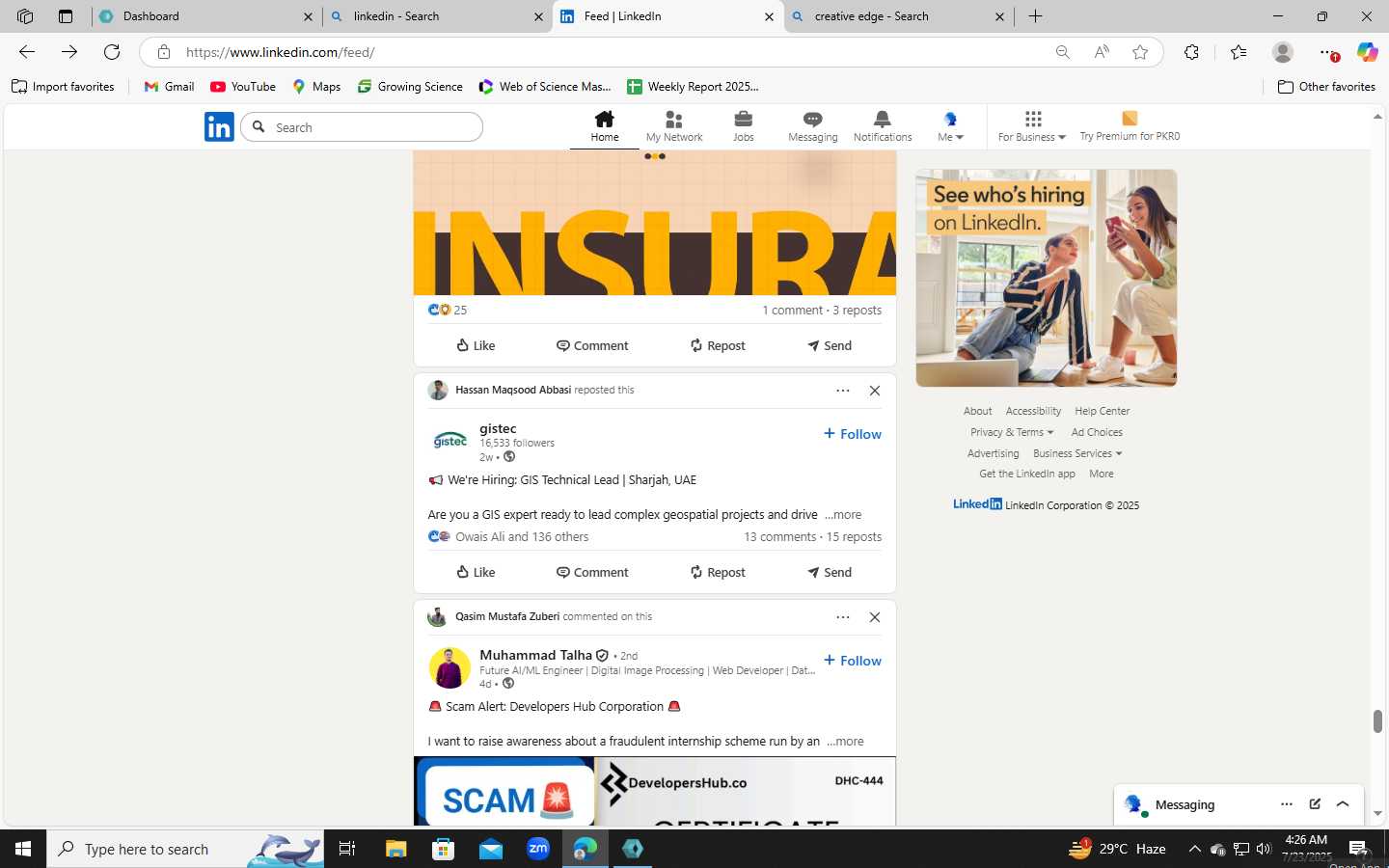
Task: Switch to the Dashboard browser tab
Action: coord(206,16)
